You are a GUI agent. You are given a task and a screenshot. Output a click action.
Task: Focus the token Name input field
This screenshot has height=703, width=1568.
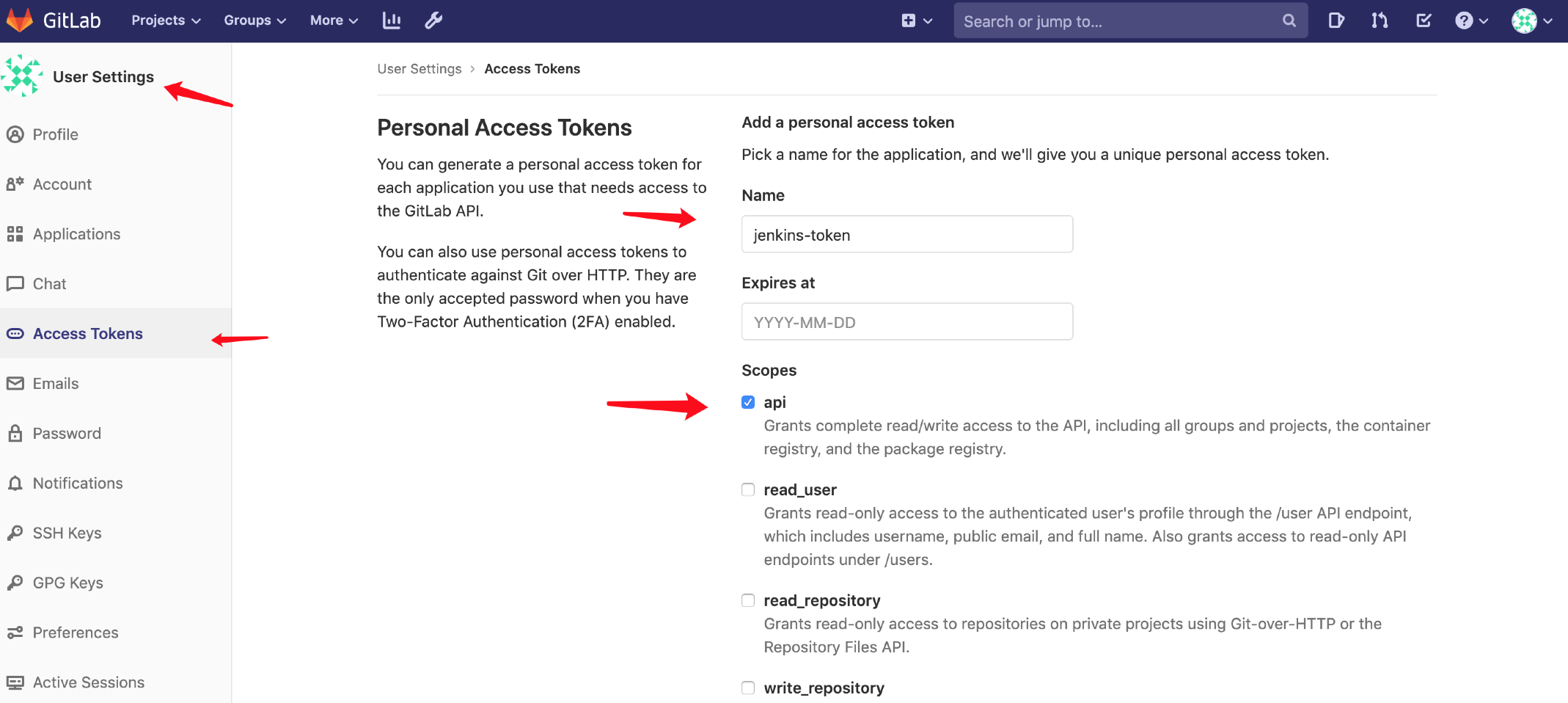[906, 235]
